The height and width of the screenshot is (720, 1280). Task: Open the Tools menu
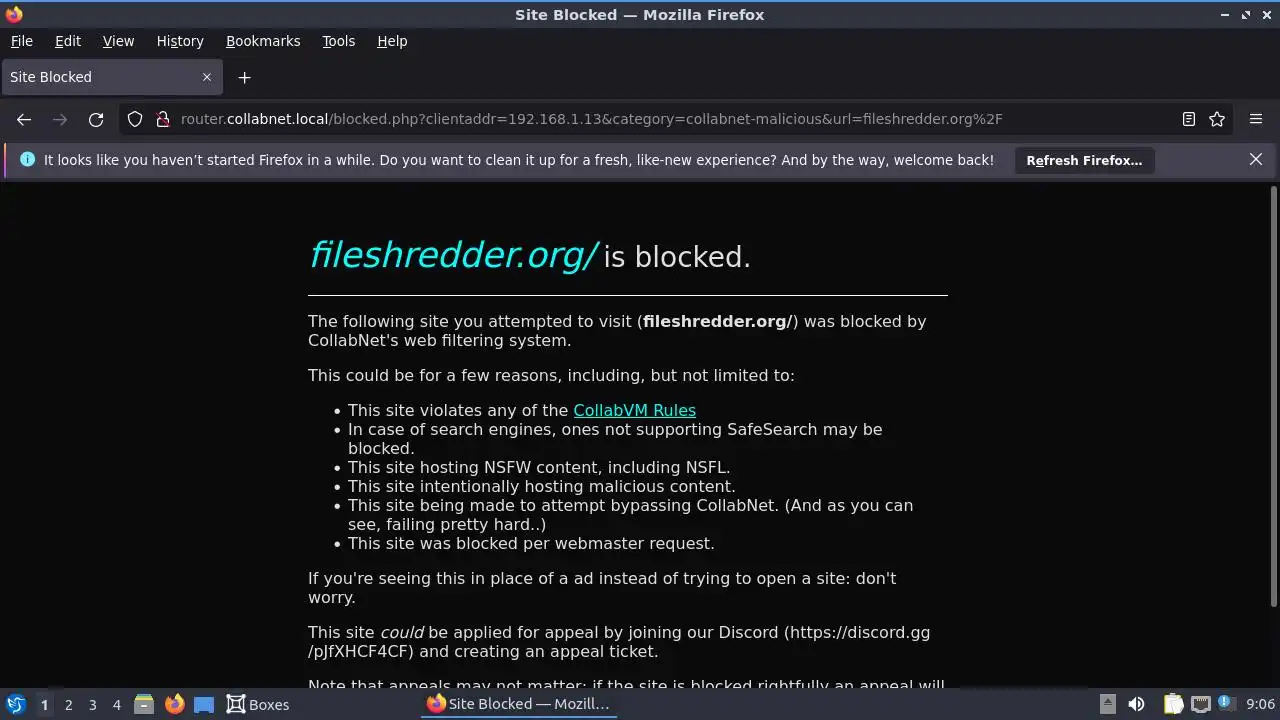tap(338, 41)
